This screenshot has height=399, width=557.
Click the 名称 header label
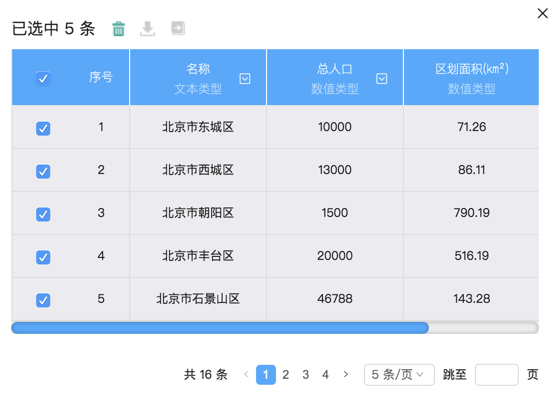point(198,69)
